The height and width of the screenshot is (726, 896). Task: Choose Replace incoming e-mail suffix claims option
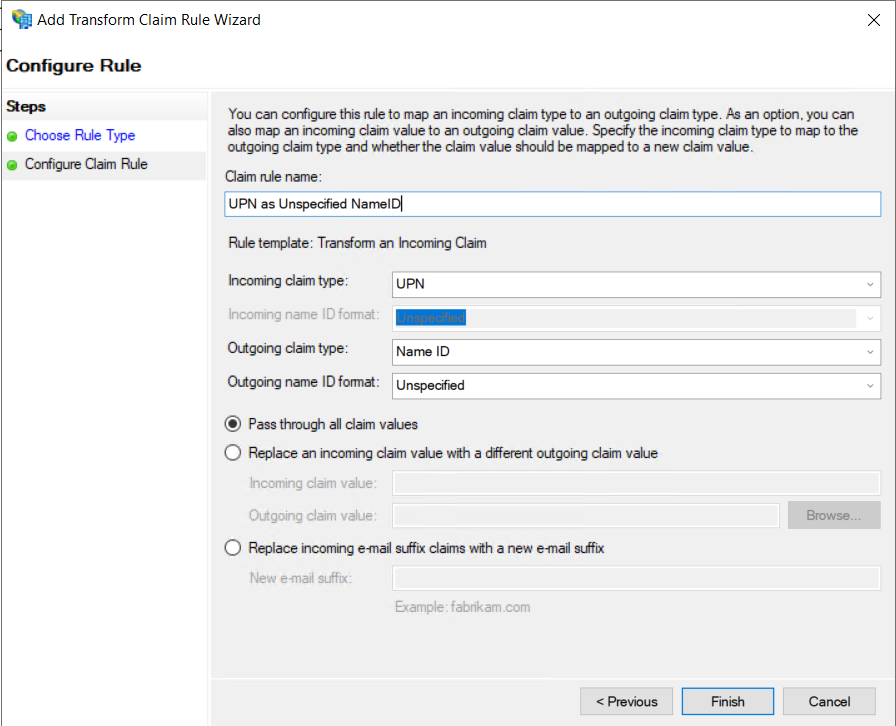point(233,548)
